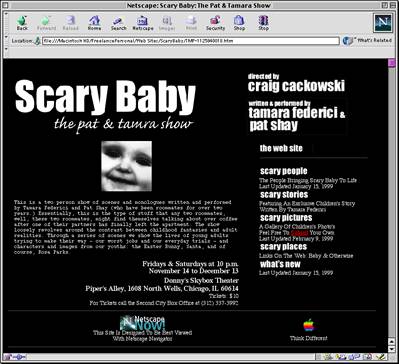Click the My Netscape toolbar button

(143, 23)
